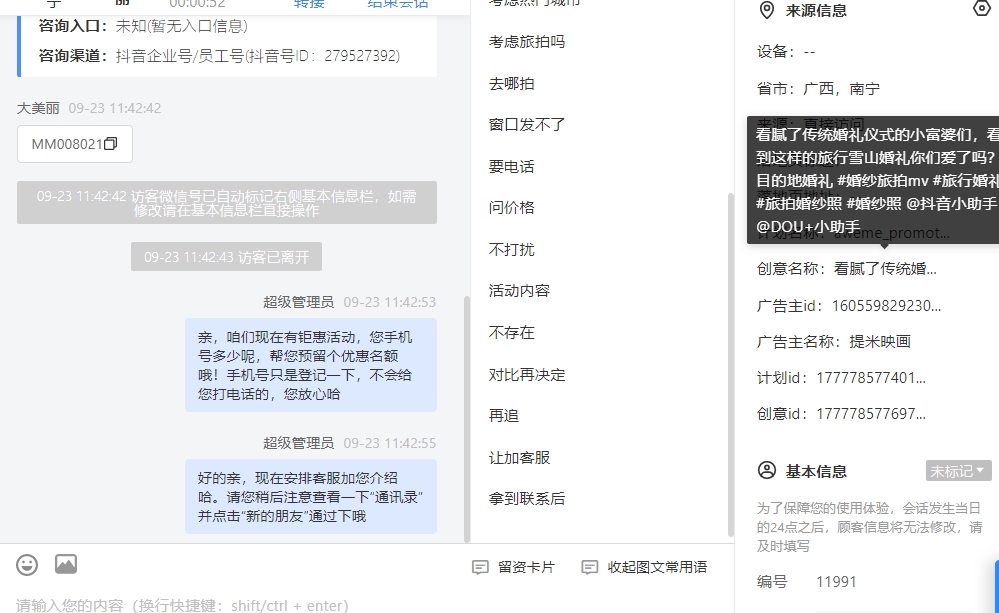The width and height of the screenshot is (999, 613).
Task: Insert an image into the chat
Action: 66,564
